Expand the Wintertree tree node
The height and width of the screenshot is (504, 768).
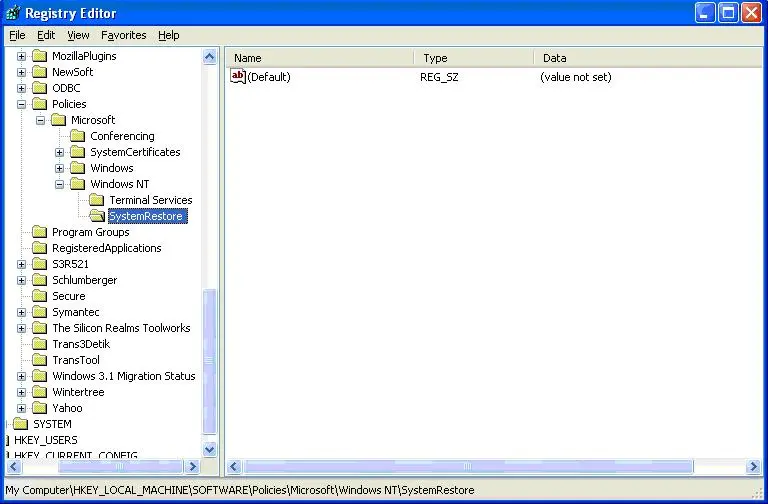coord(22,392)
